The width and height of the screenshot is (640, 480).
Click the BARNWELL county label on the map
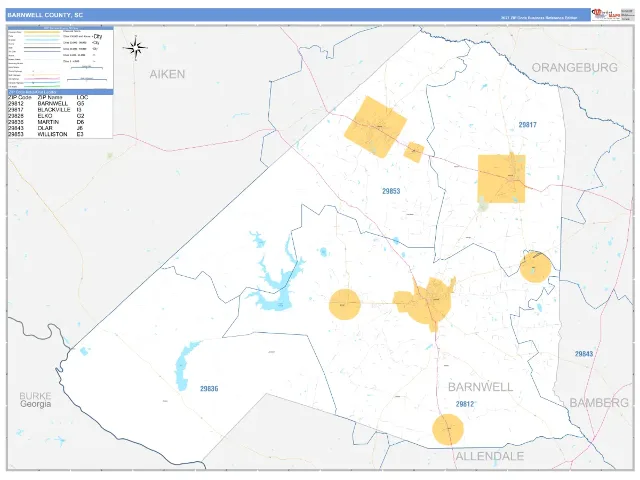(480, 387)
